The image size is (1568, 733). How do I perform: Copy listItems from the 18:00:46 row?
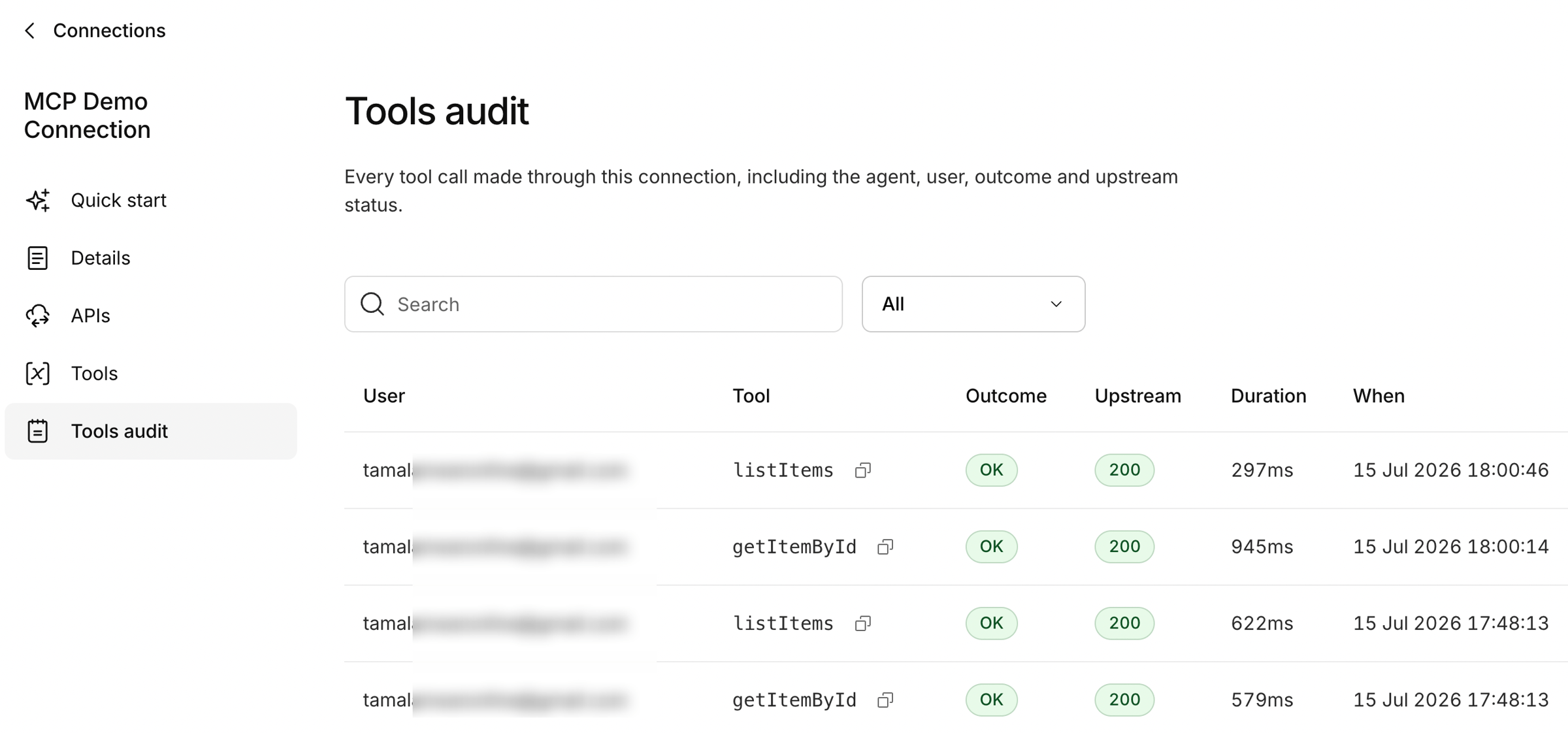[x=863, y=470]
